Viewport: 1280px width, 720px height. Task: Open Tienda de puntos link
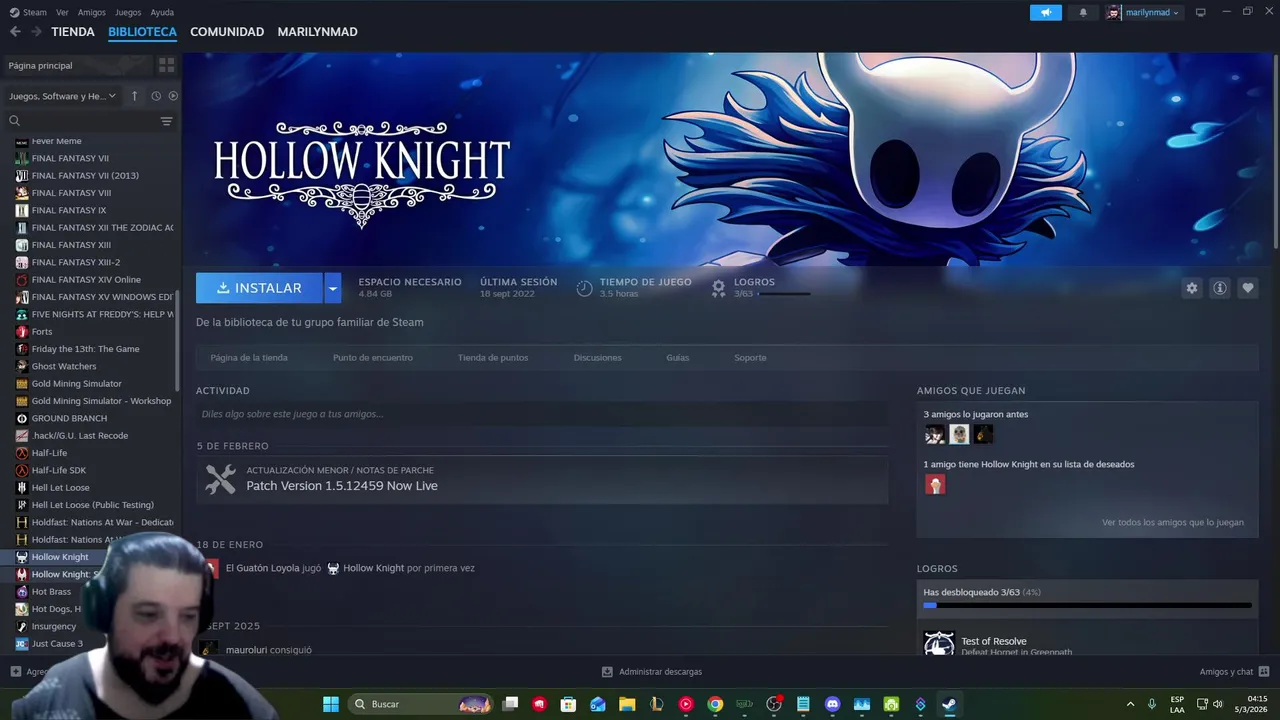pyautogui.click(x=493, y=358)
